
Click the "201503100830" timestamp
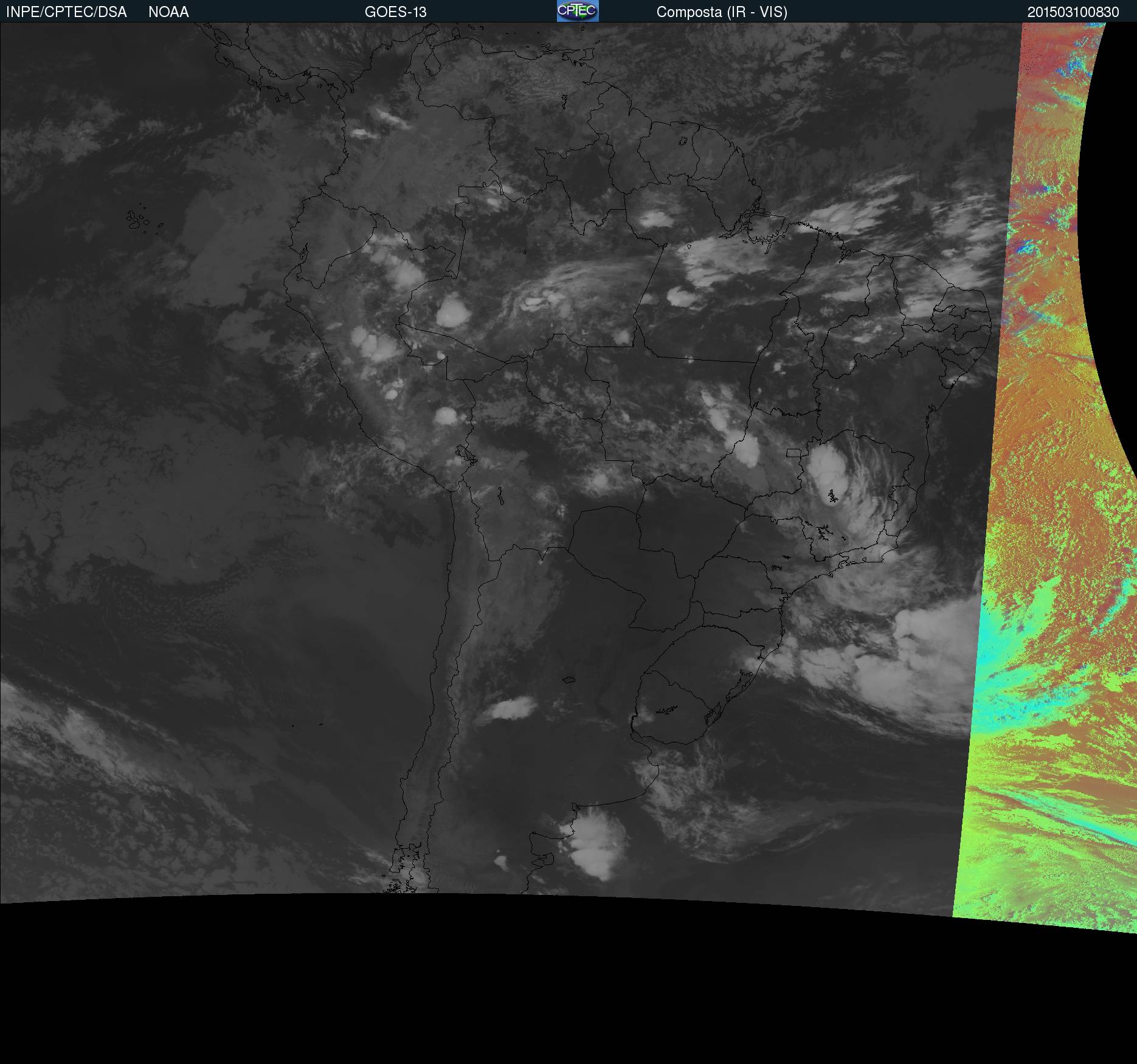click(1073, 12)
